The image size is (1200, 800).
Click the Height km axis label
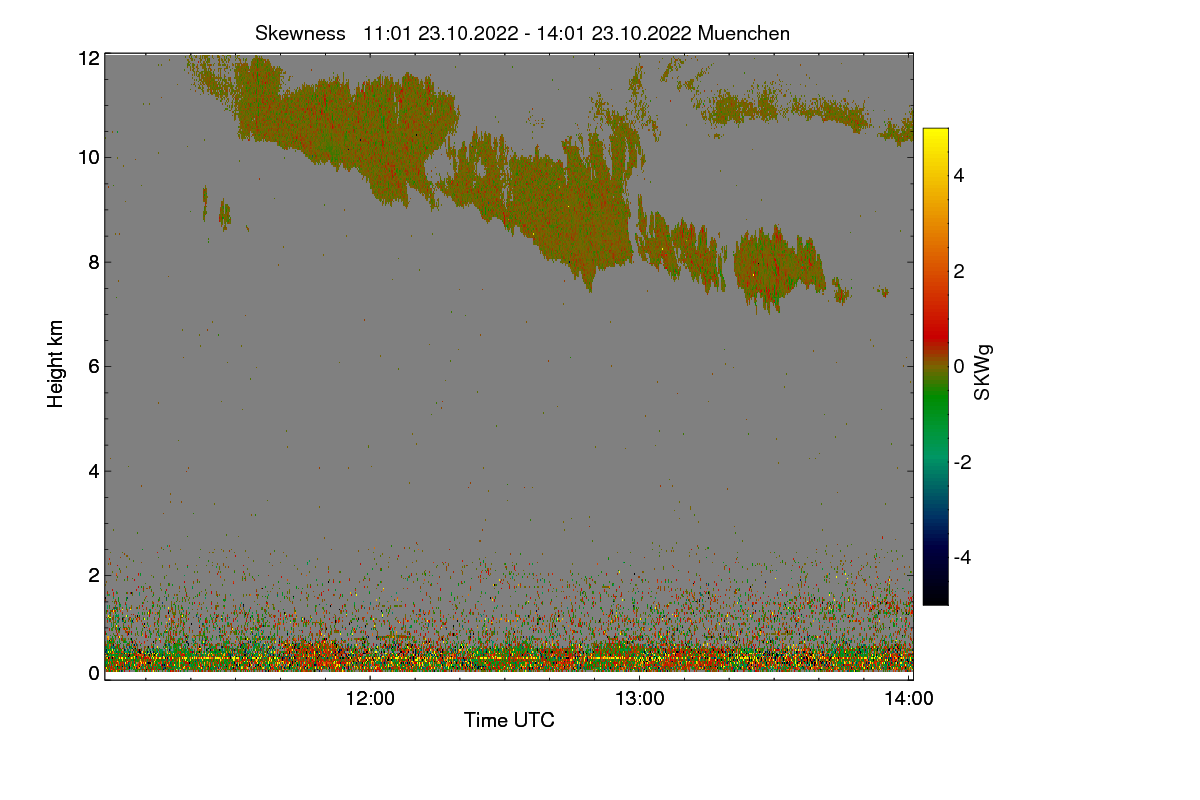[x=56, y=364]
